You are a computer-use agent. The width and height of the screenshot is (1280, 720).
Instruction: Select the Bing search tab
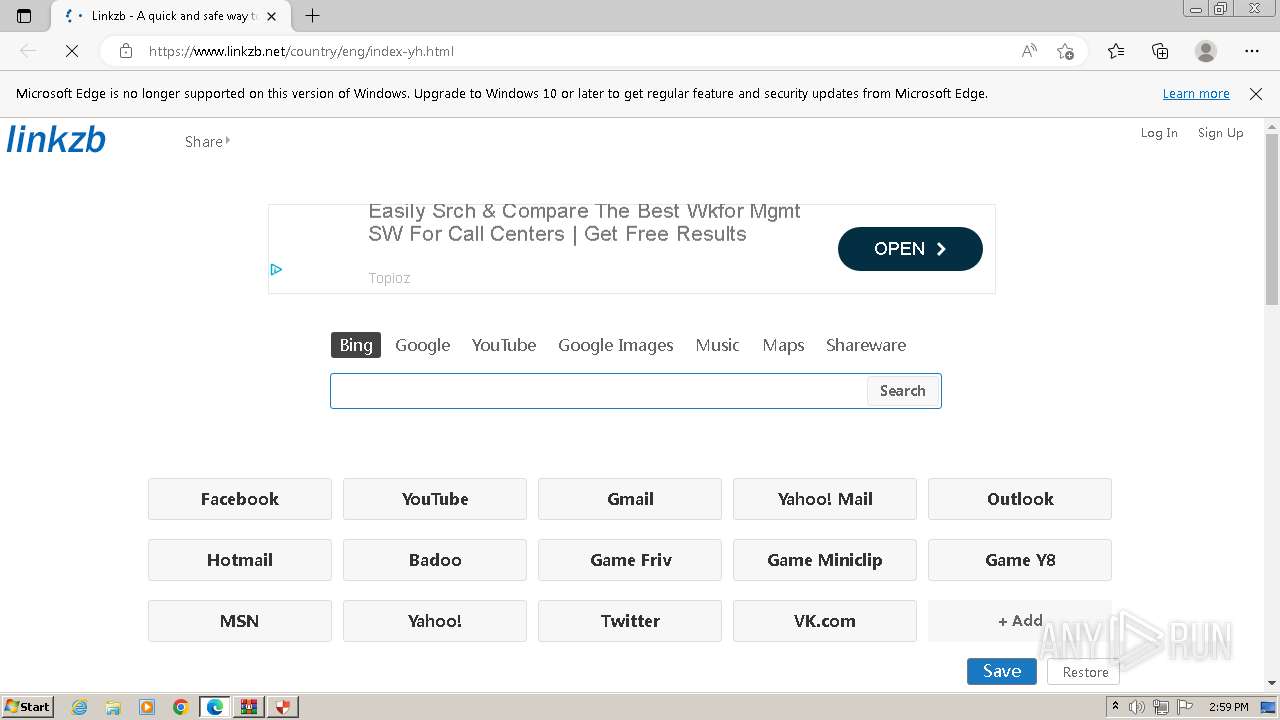356,345
